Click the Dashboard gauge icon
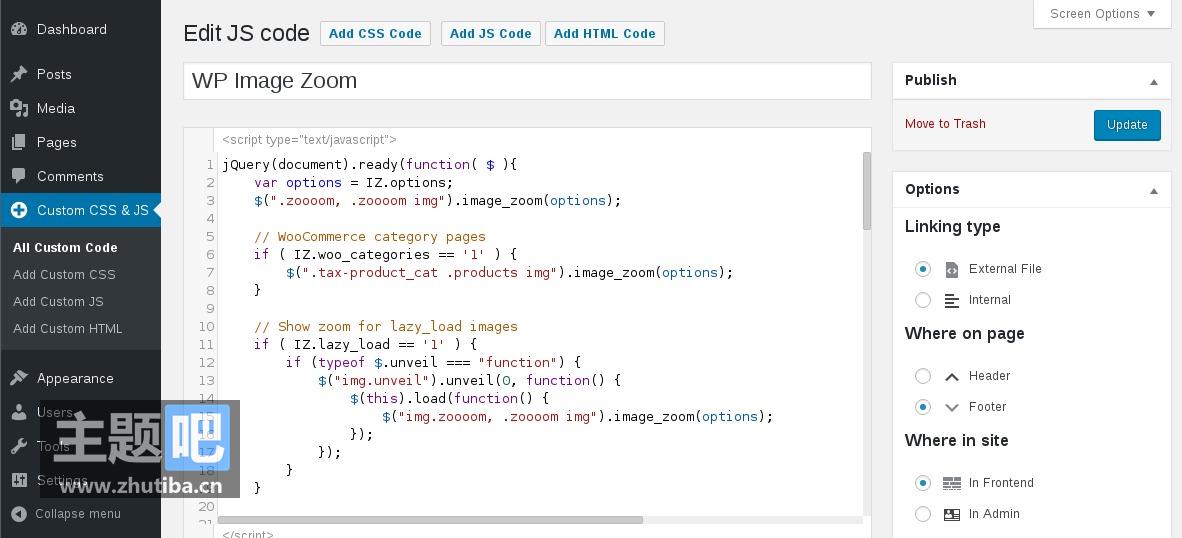Screen dimensions: 1182x538 [18, 29]
